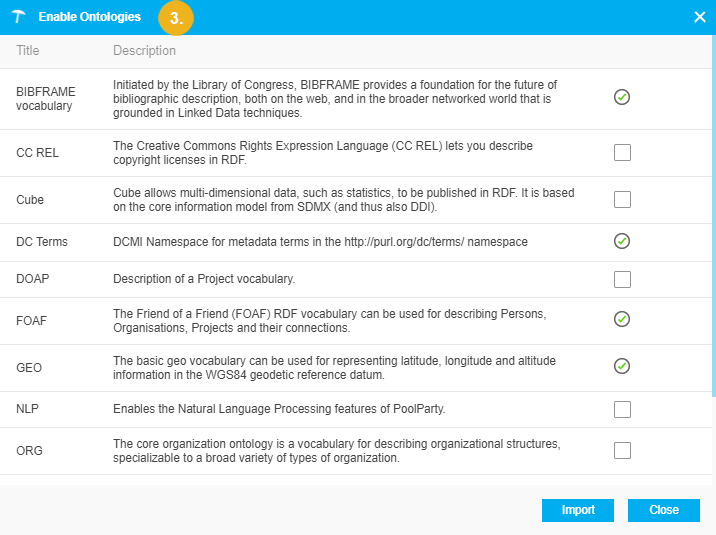Click the Import button
Screen dimensions: 716x535
pos(578,510)
